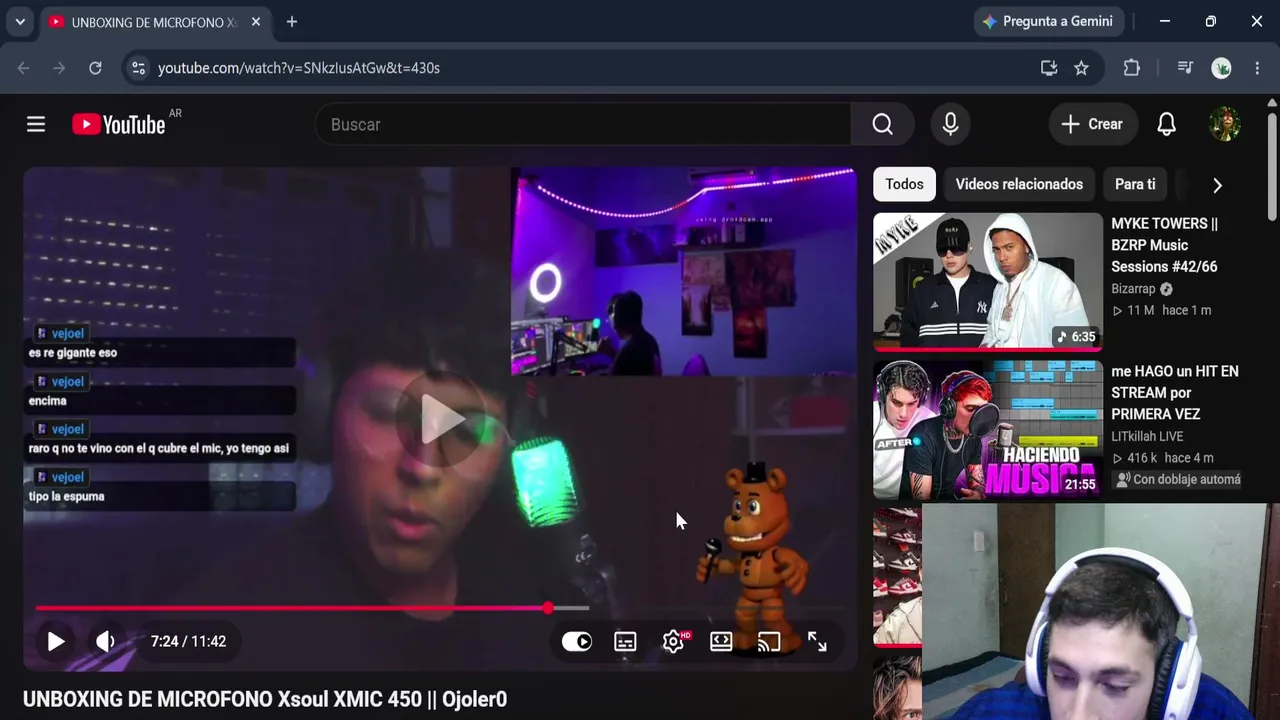Go to YouTube home via logo

[119, 124]
